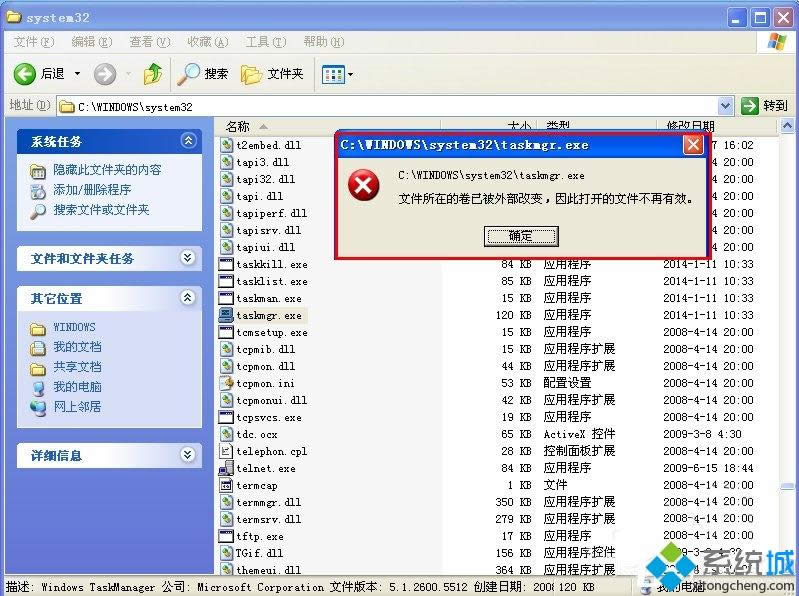
Task: Click the Back arrow toolbar icon
Action: (25, 74)
